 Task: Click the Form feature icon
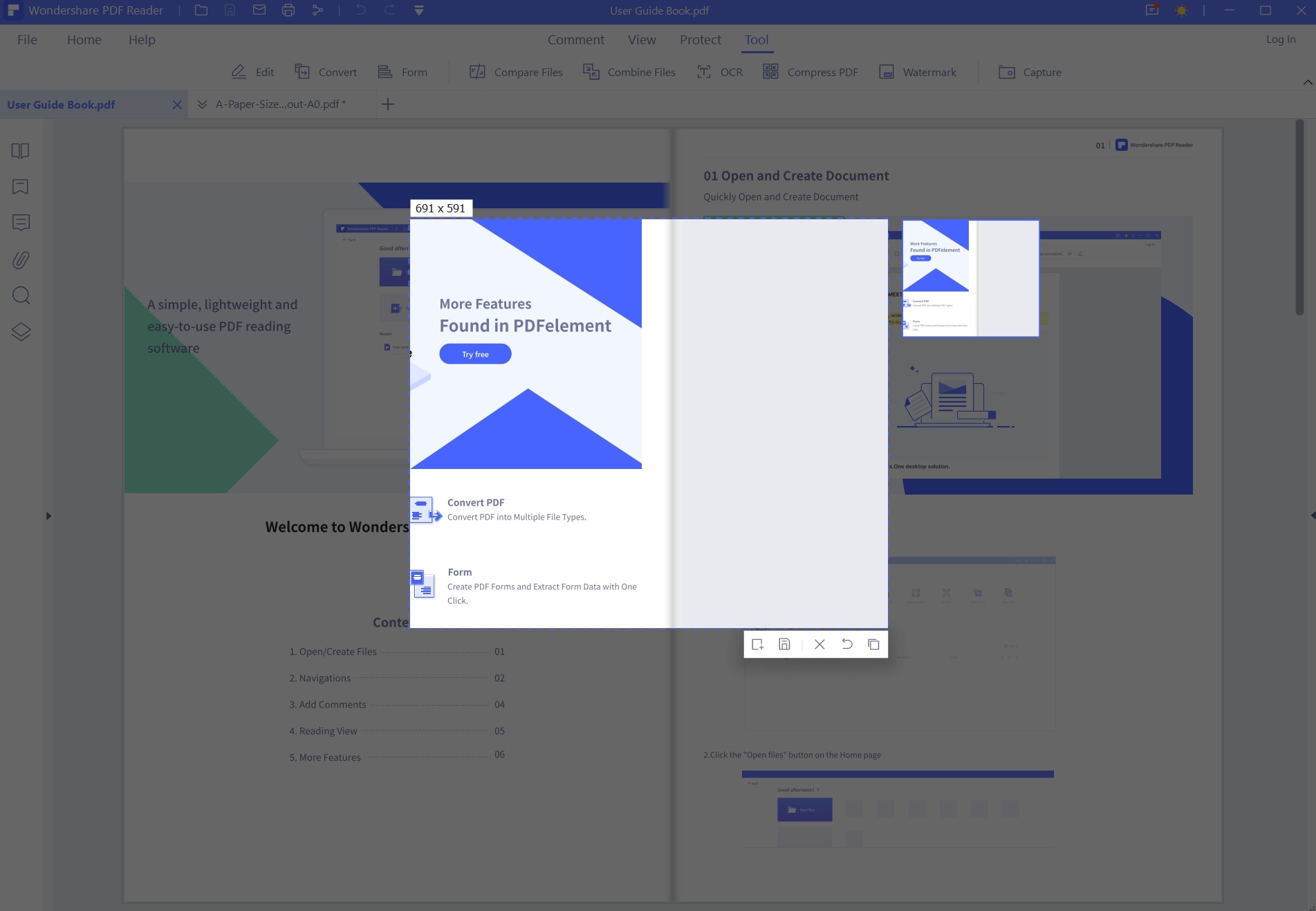(422, 584)
